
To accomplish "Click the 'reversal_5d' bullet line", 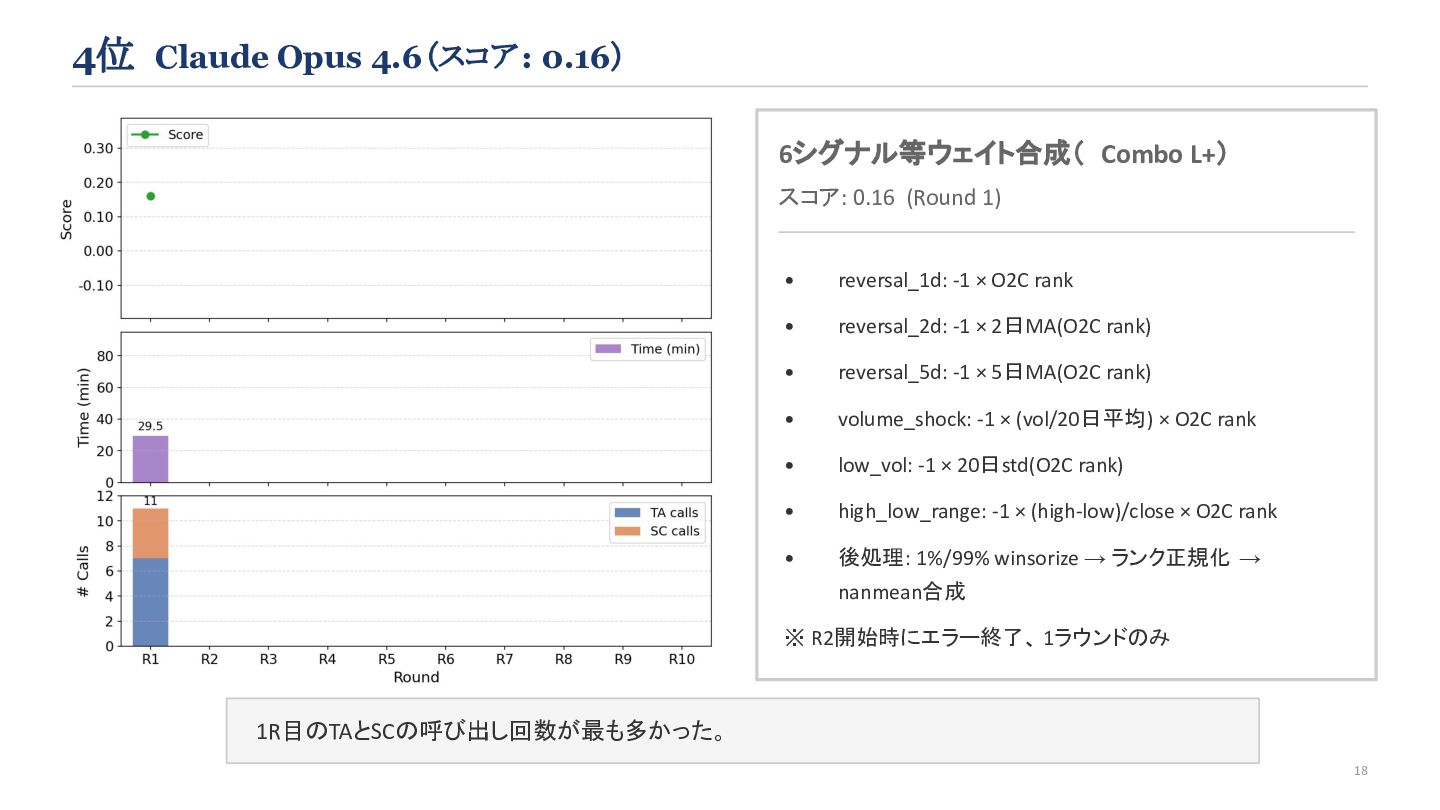I will pos(994,372).
